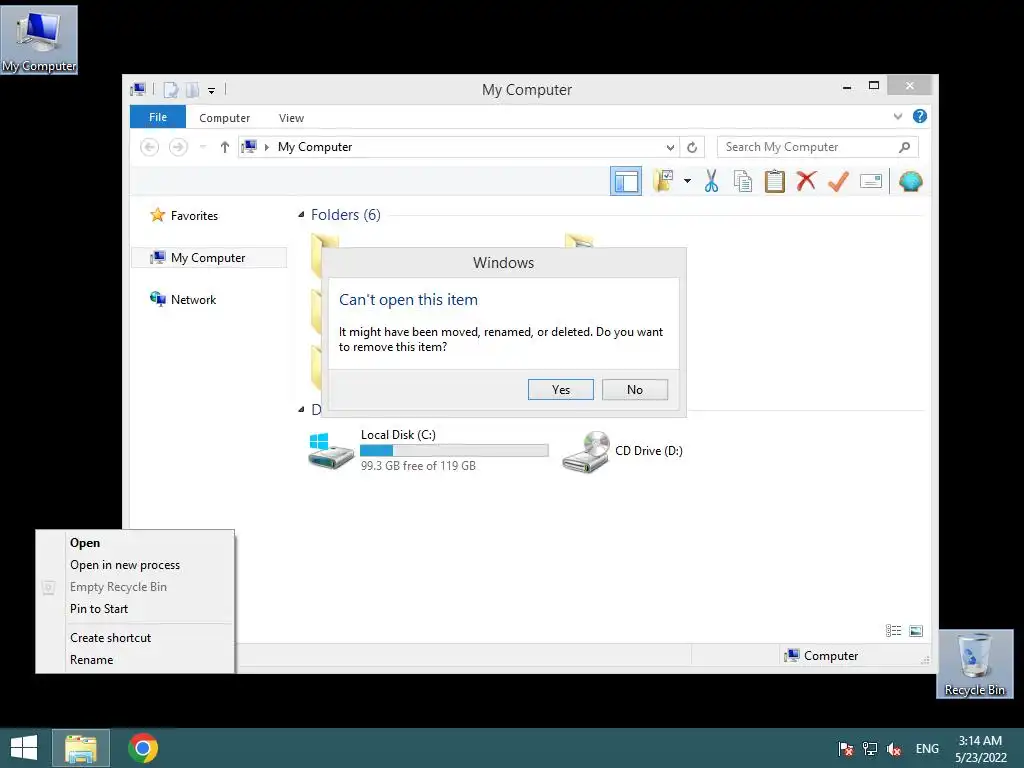1024x768 pixels.
Task: Launch Google Chrome from taskbar
Action: [143, 748]
